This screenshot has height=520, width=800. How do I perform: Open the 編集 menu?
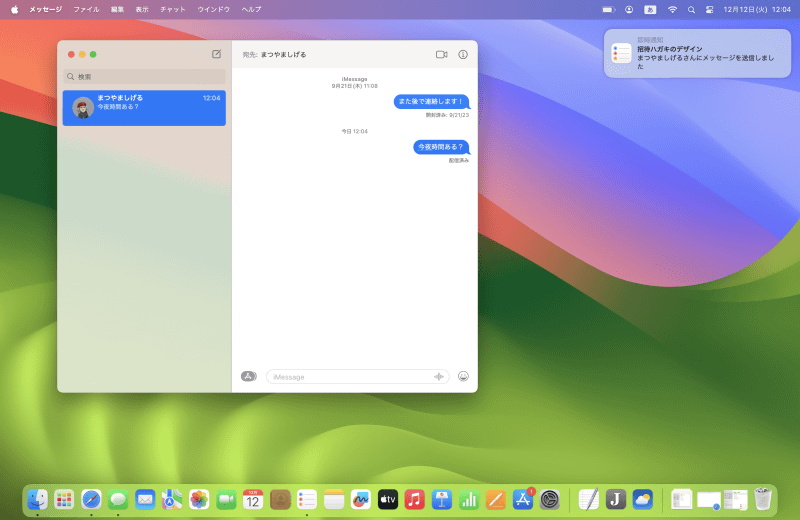pos(117,9)
